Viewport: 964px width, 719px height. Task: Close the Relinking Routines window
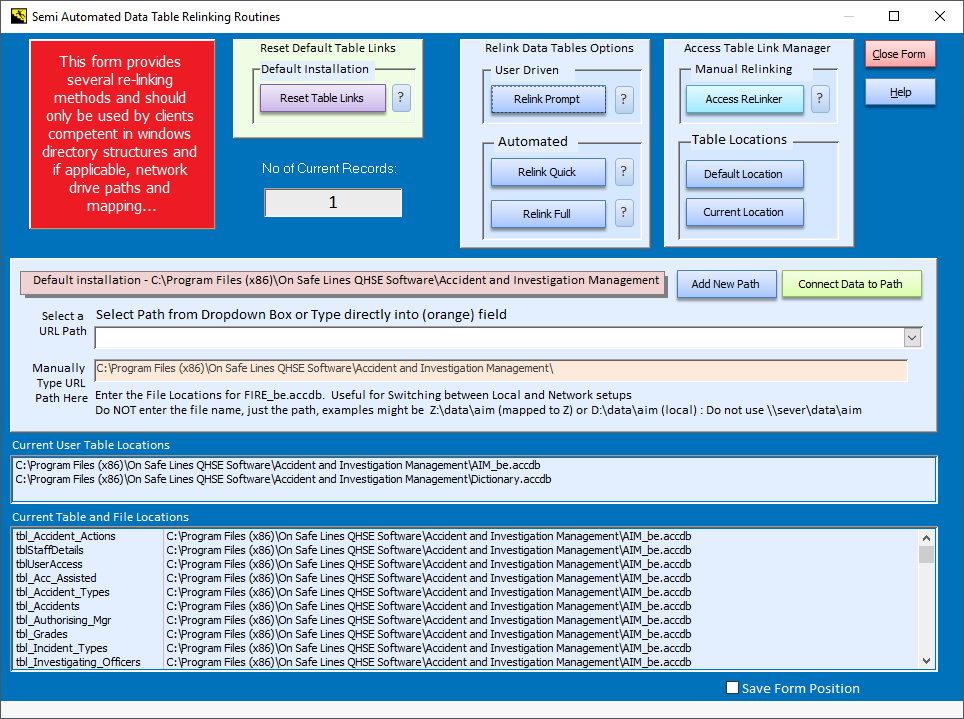click(x=940, y=17)
